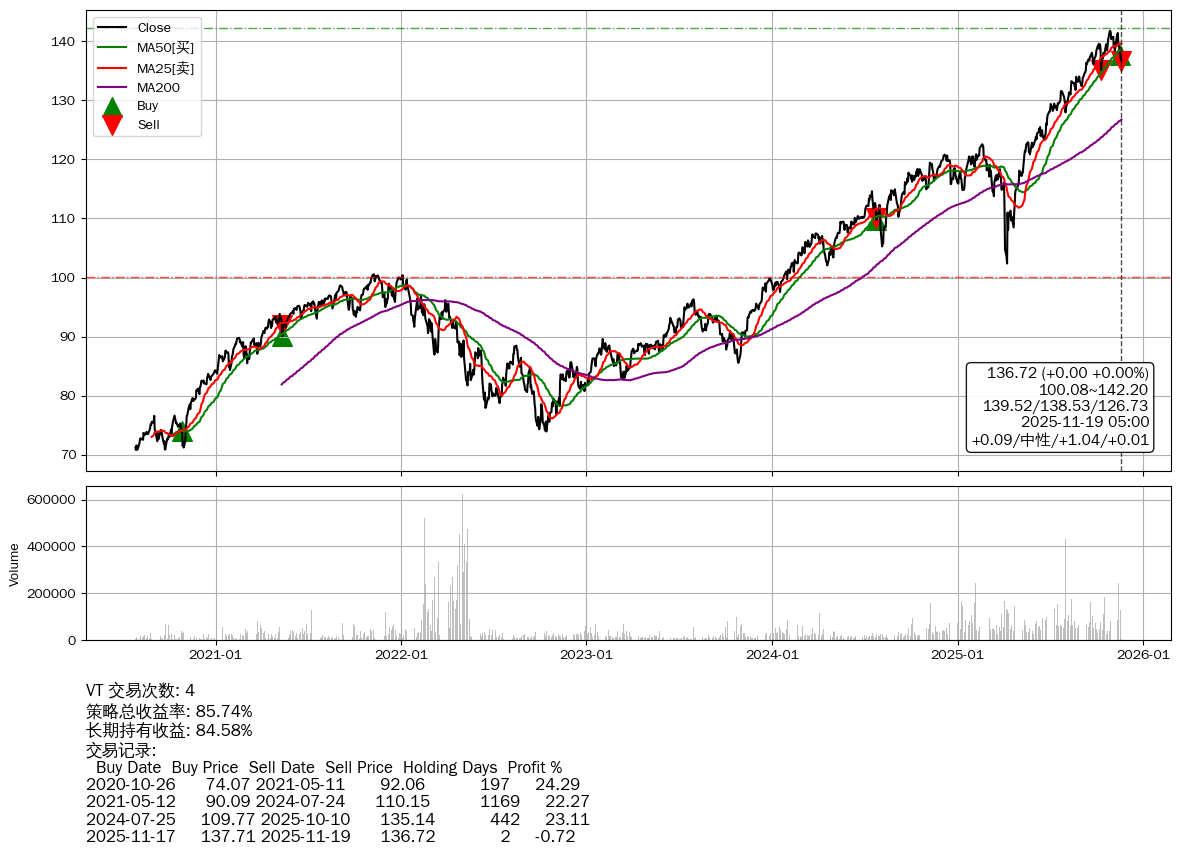Click the green Buy triangle in the legend
The height and width of the screenshot is (855, 1180).
[x=113, y=107]
